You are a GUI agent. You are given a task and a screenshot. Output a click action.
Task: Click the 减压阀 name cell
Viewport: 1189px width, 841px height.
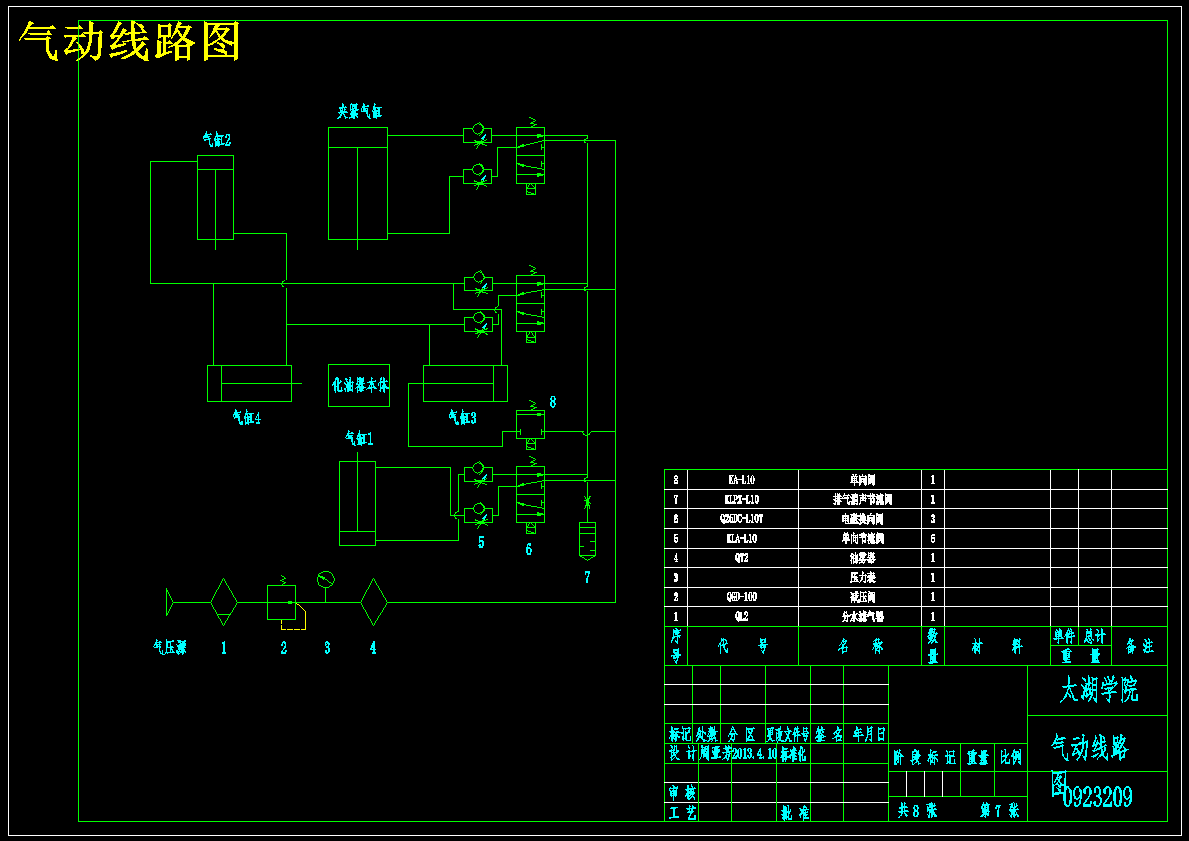[x=860, y=597]
